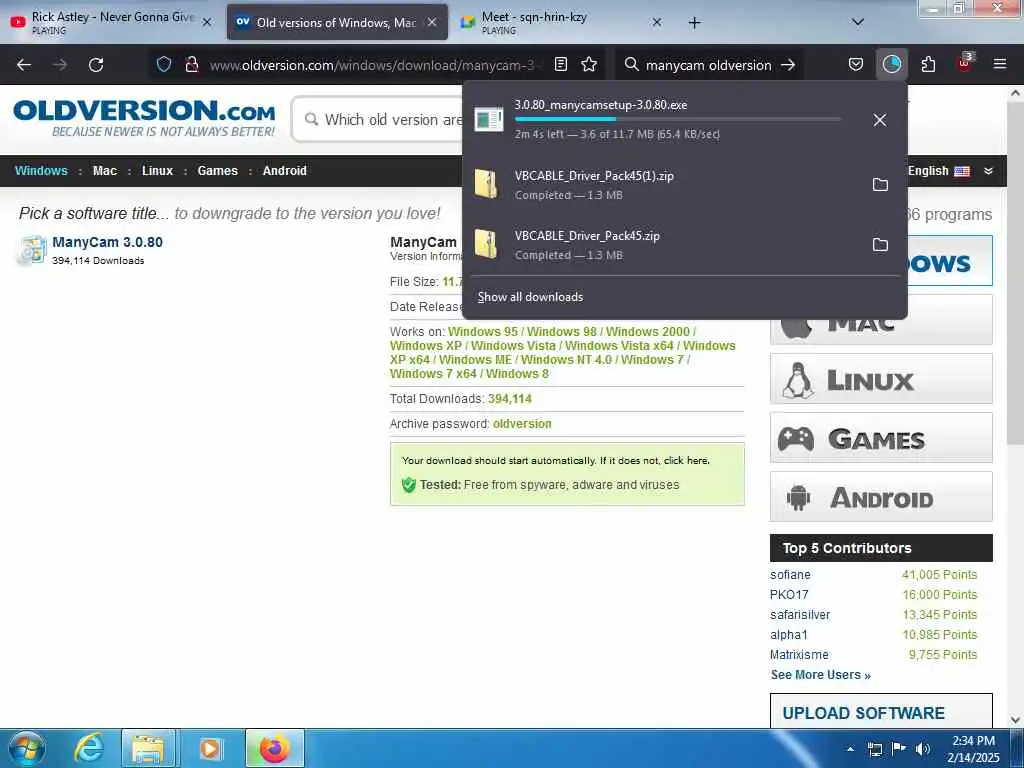
Task: Cancel the manycamsetup-3.0.80.exe download
Action: tap(880, 120)
